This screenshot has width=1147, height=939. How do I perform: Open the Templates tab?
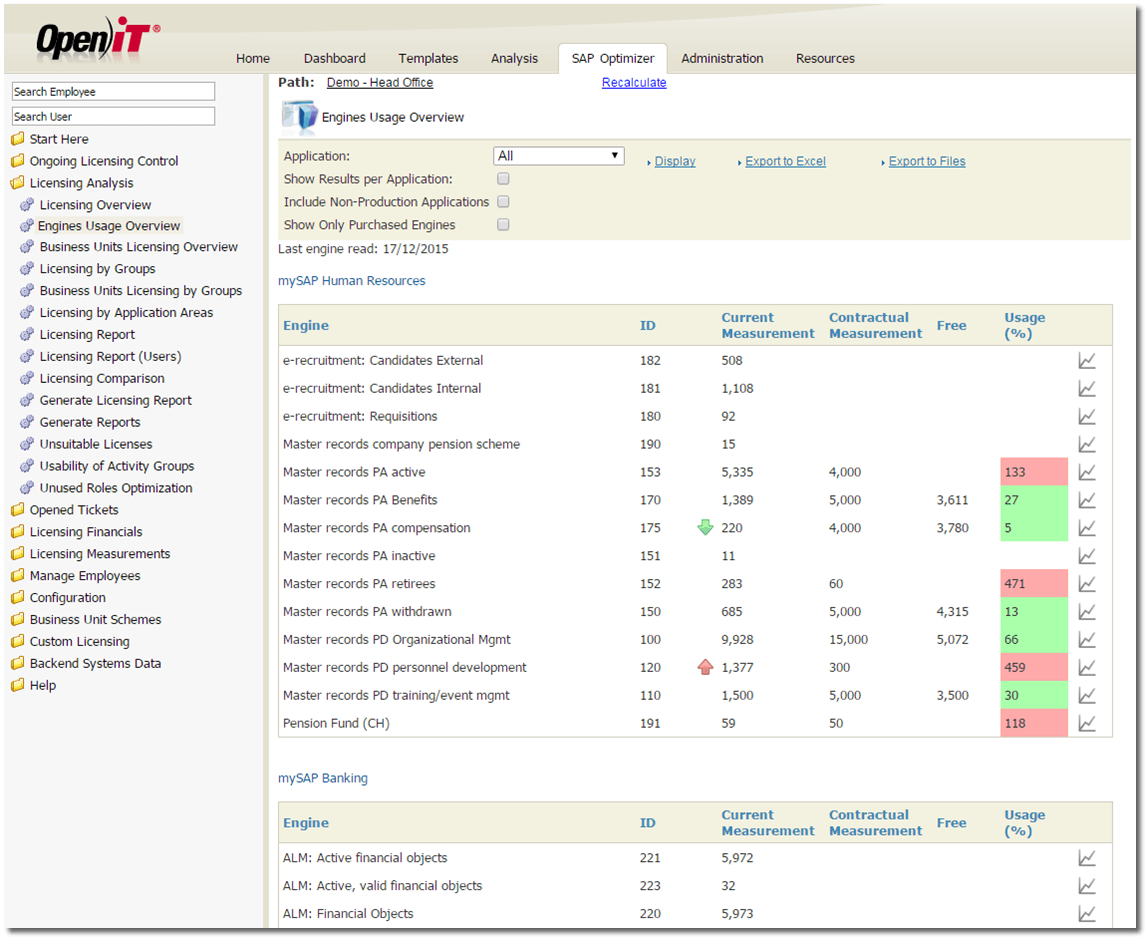tap(429, 59)
